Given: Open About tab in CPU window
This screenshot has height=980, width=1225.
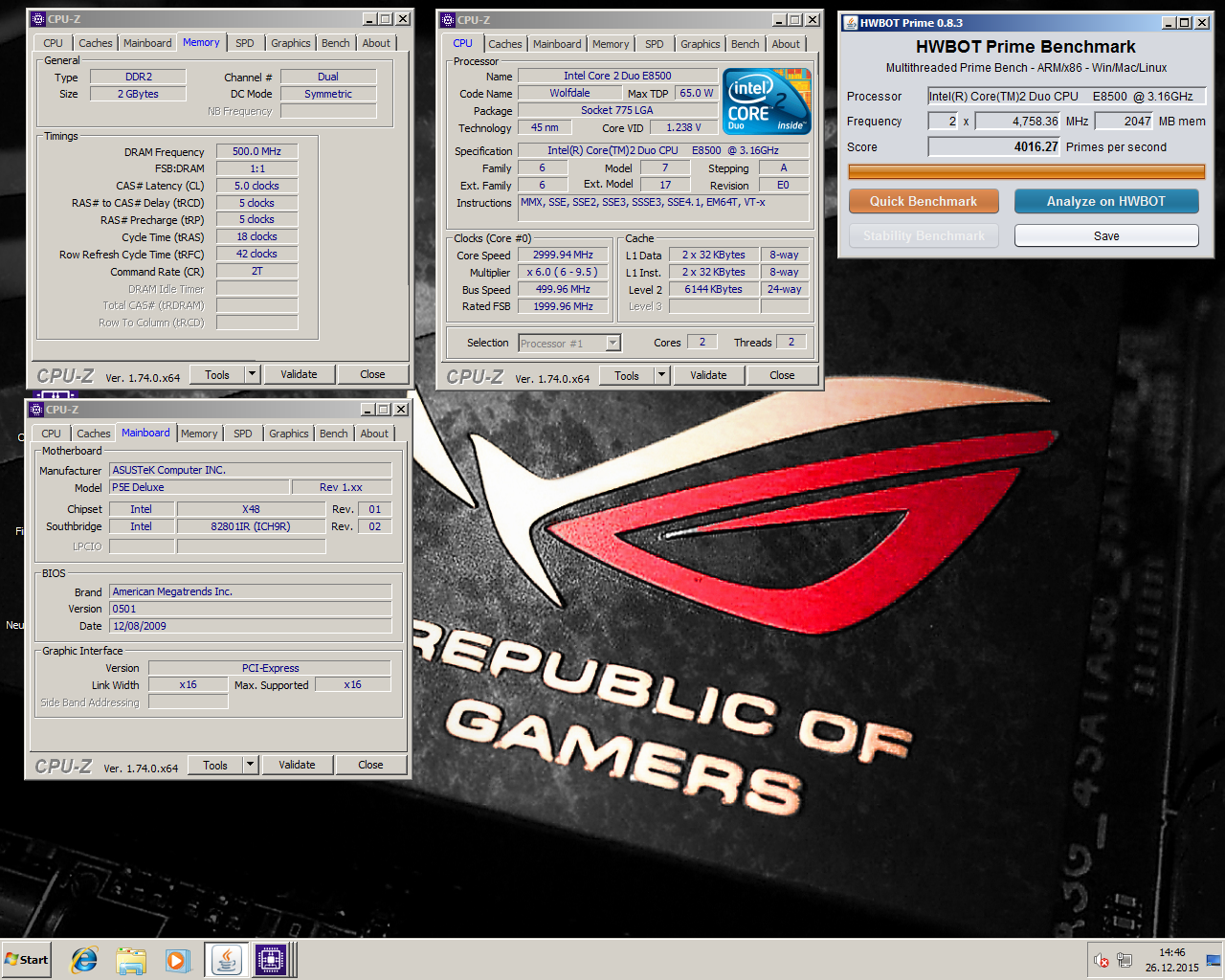Looking at the screenshot, I should [x=786, y=44].
